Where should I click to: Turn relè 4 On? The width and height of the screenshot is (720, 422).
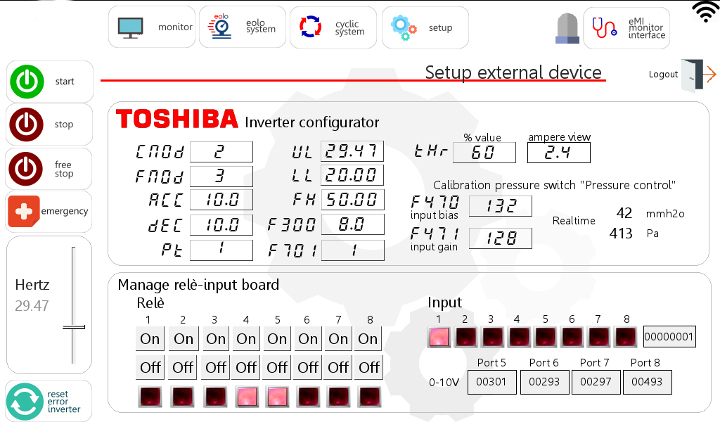coord(246,339)
